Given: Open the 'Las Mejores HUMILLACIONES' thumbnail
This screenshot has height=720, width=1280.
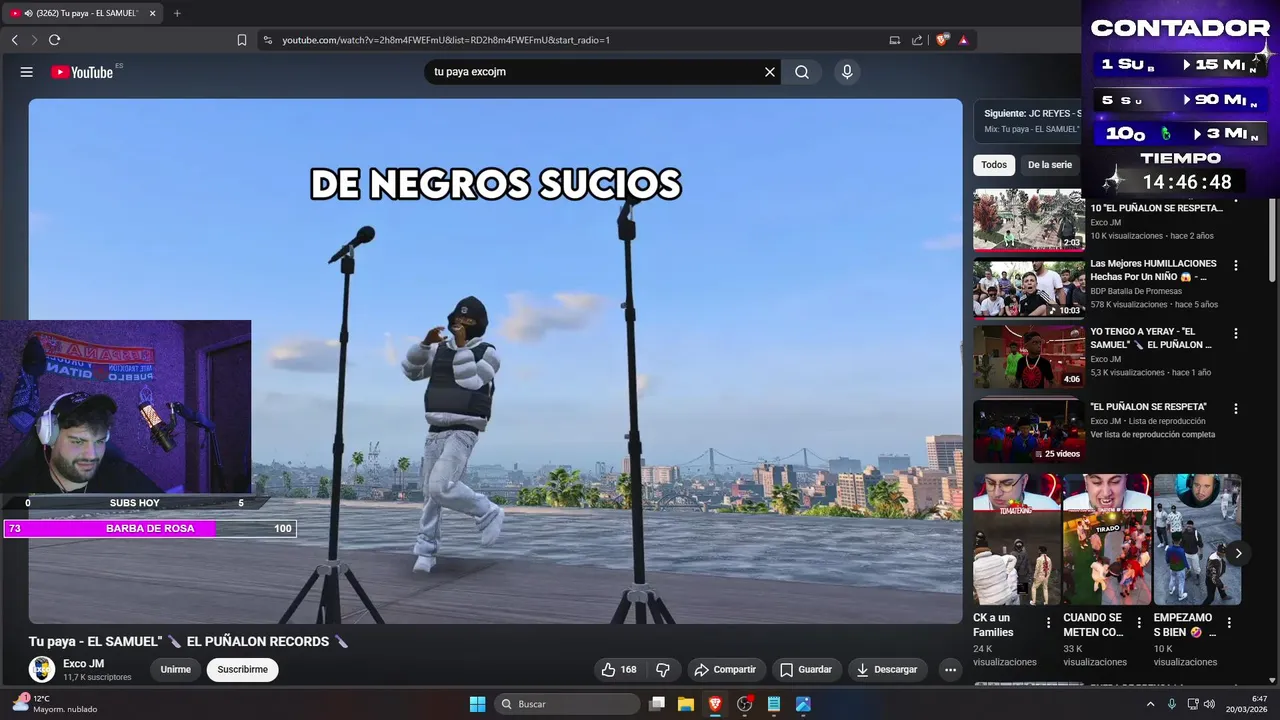Looking at the screenshot, I should (1029, 287).
